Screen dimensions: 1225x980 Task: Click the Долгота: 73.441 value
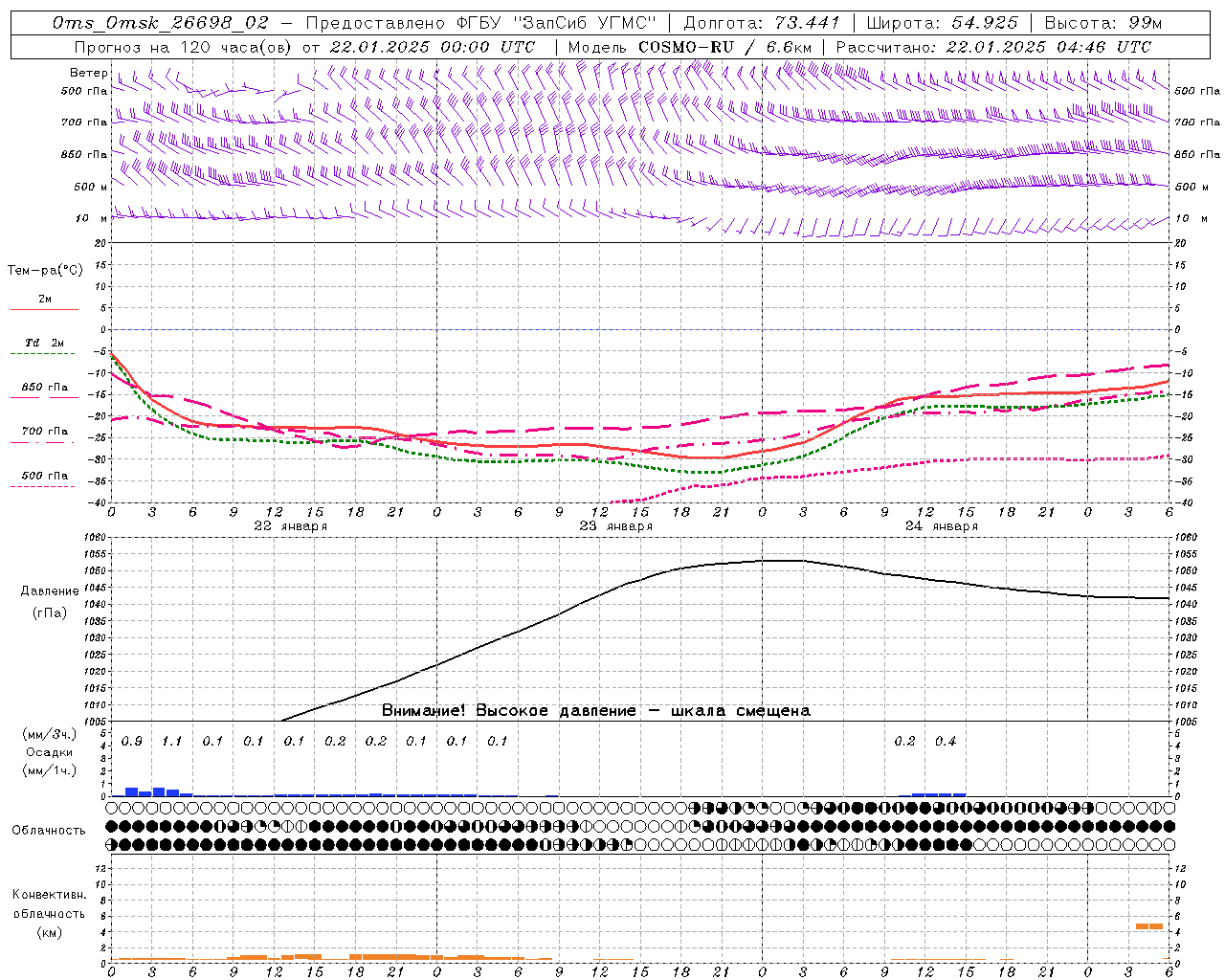pyautogui.click(x=762, y=23)
